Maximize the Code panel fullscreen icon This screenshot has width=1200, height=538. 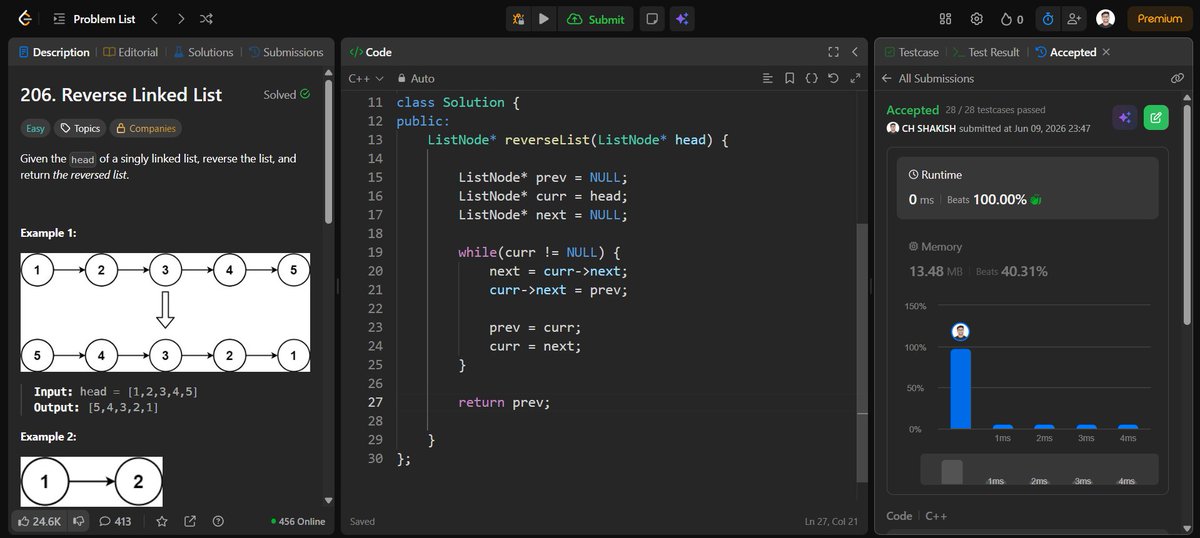pos(834,52)
